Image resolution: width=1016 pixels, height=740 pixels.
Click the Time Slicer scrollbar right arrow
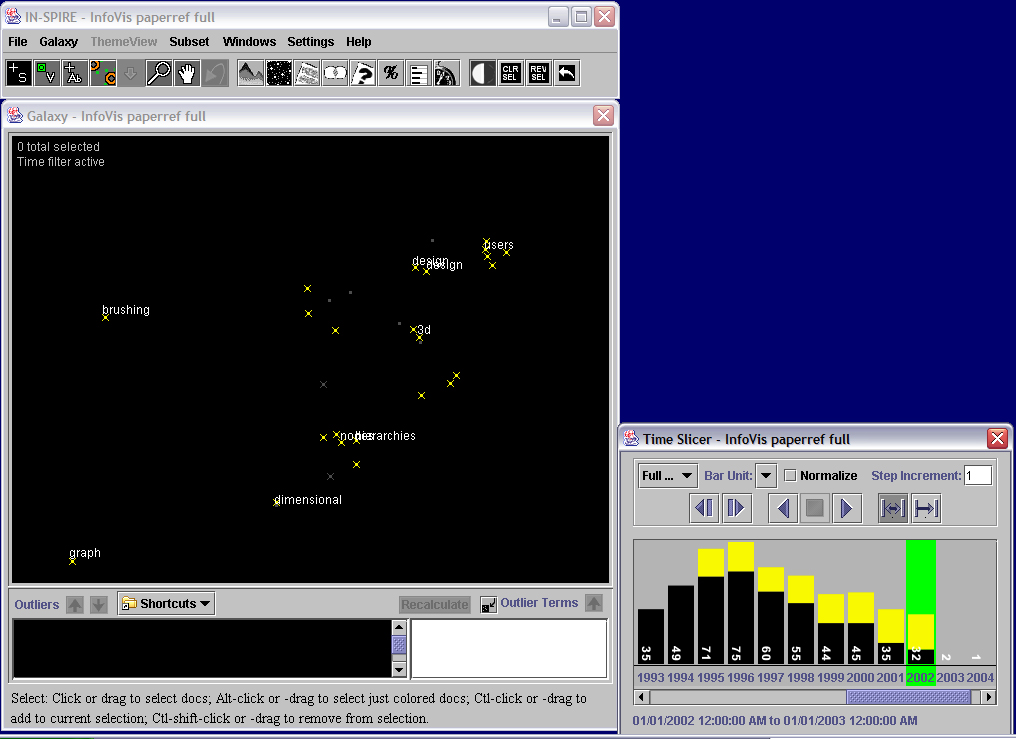[x=988, y=697]
